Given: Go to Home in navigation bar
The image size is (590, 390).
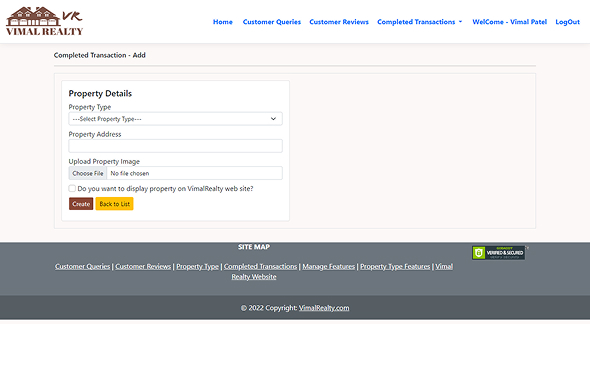Looking at the screenshot, I should click(223, 22).
